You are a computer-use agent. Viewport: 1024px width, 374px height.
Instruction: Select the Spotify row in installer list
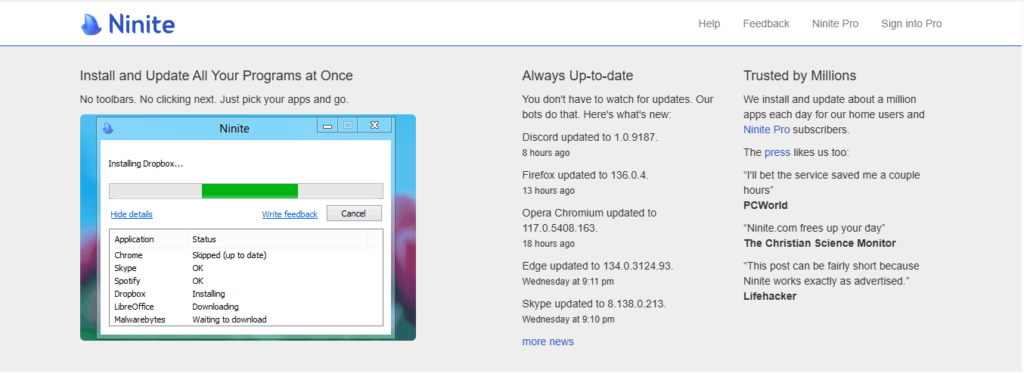point(246,281)
